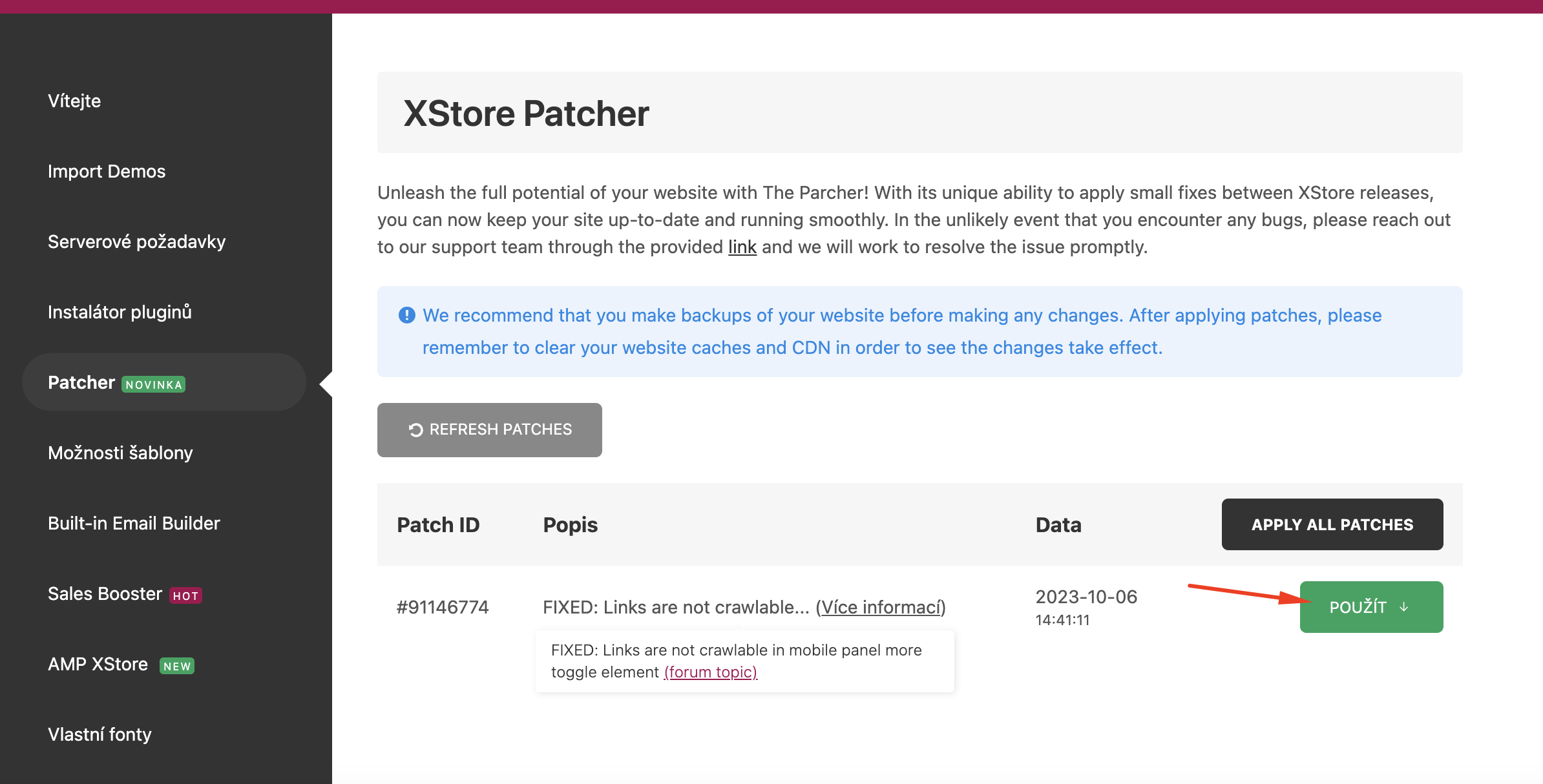Viewport: 1543px width, 784px height.
Task: Click the Vítejte menu icon
Action: click(x=74, y=99)
